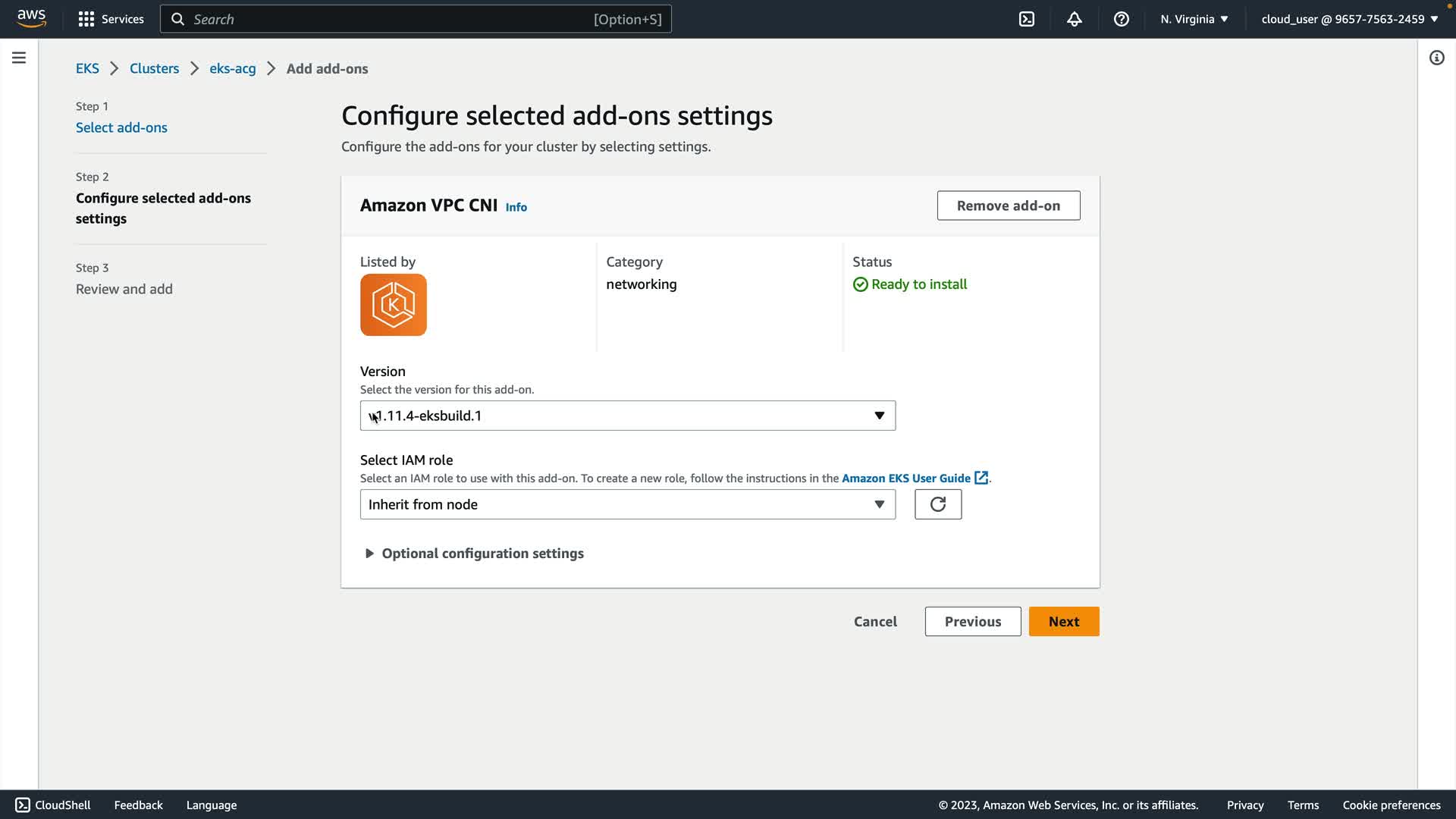Viewport: 1456px width, 819px height.
Task: Launch CloudShell from the top bar icon
Action: (x=1026, y=19)
